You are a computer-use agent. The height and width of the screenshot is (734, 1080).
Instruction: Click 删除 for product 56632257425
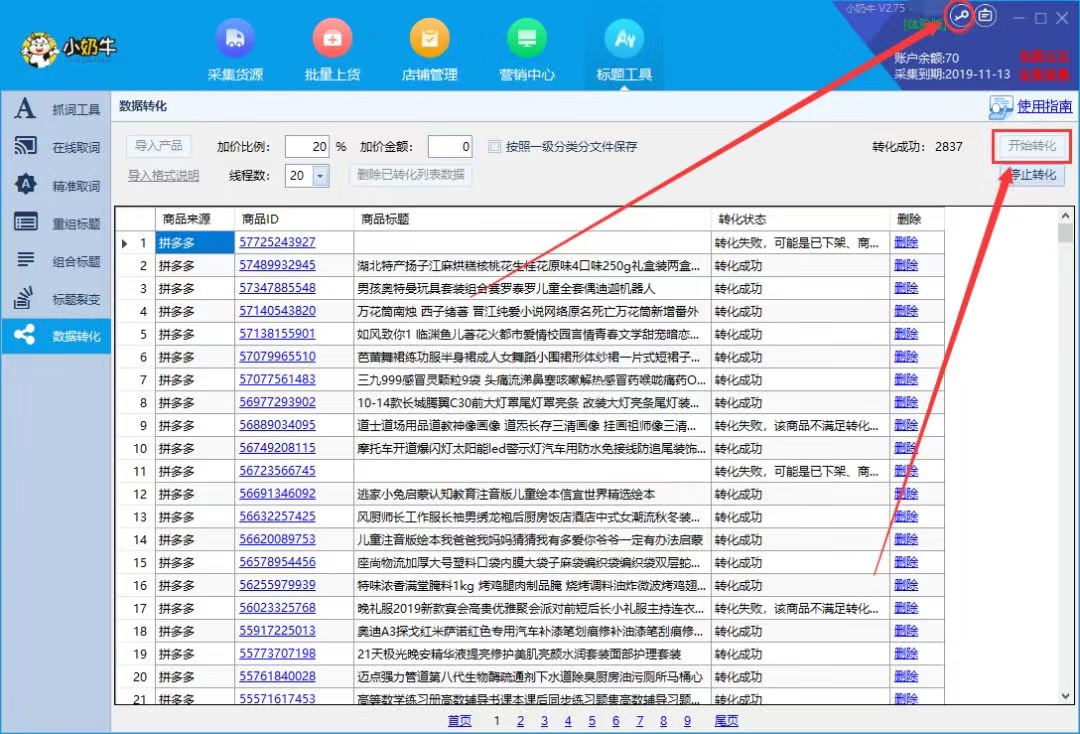pos(906,516)
